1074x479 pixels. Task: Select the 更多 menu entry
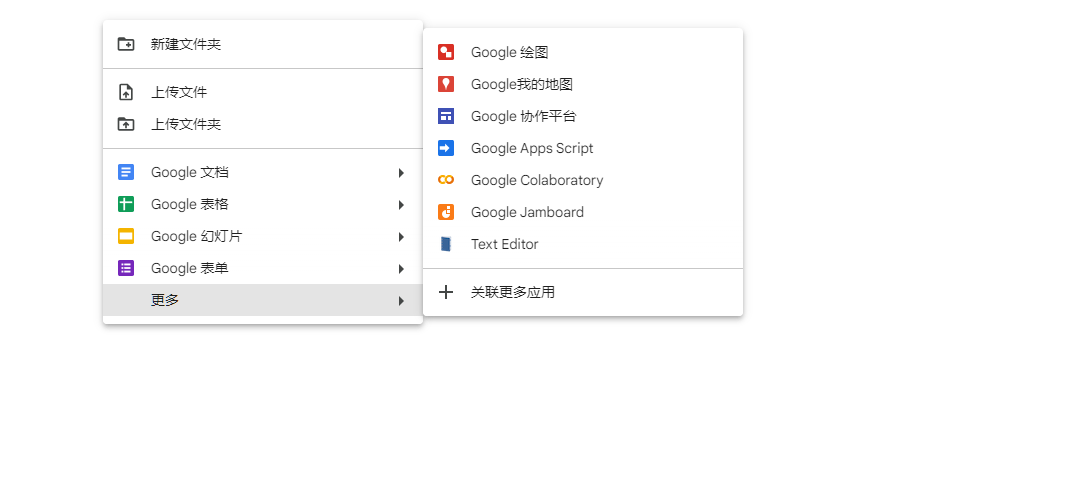(263, 300)
